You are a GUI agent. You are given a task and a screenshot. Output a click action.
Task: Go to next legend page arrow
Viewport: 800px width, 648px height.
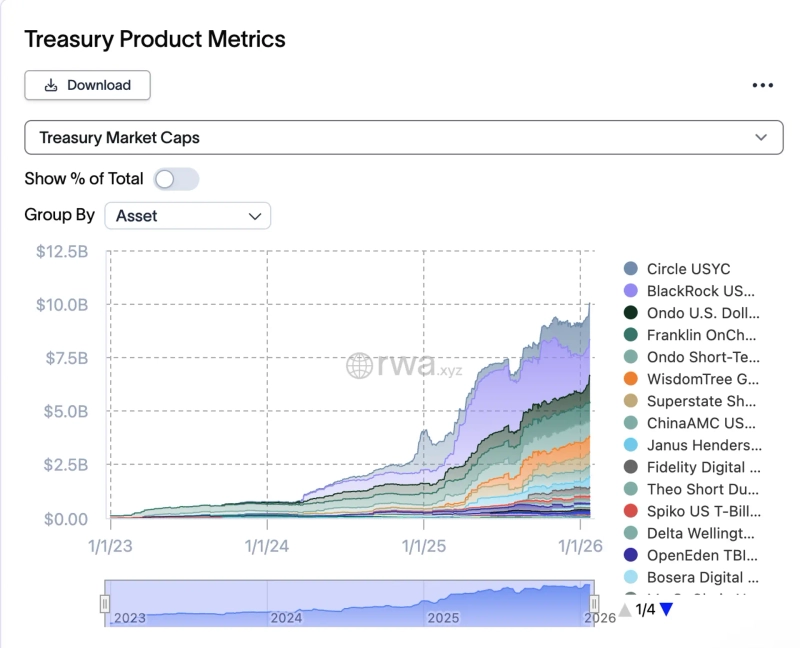(x=667, y=609)
